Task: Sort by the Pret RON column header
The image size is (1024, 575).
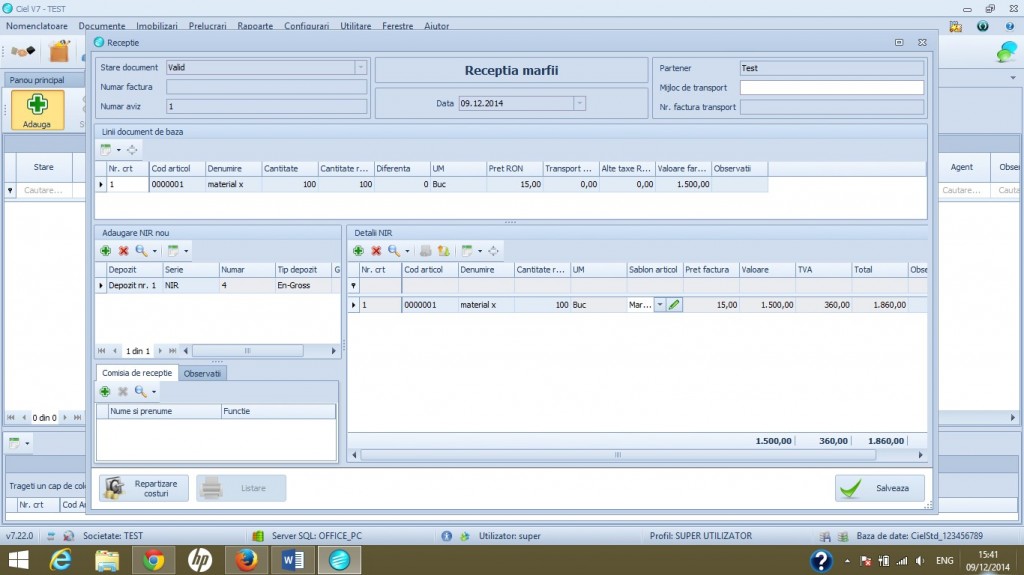Action: [x=514, y=169]
